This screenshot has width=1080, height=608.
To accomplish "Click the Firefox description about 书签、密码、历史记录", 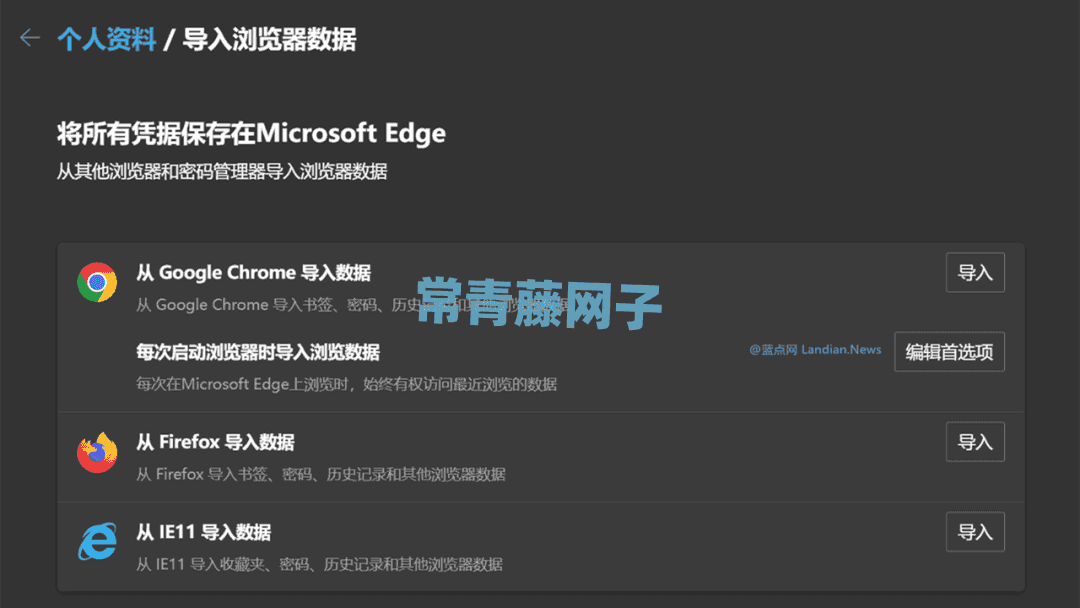I will [x=320, y=474].
